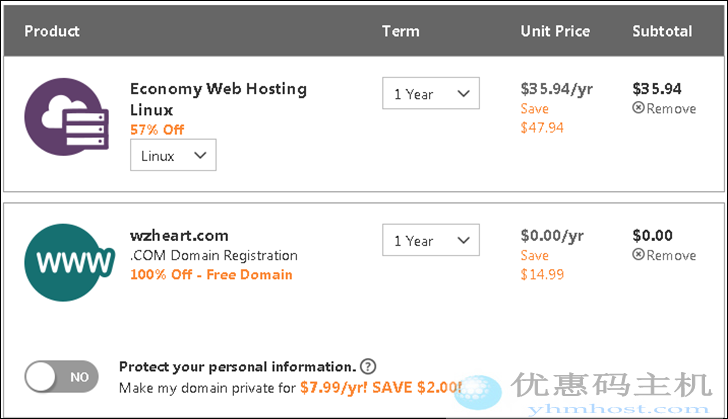Open the domain term 1 Year dropdown
This screenshot has width=728, height=419.
(431, 241)
